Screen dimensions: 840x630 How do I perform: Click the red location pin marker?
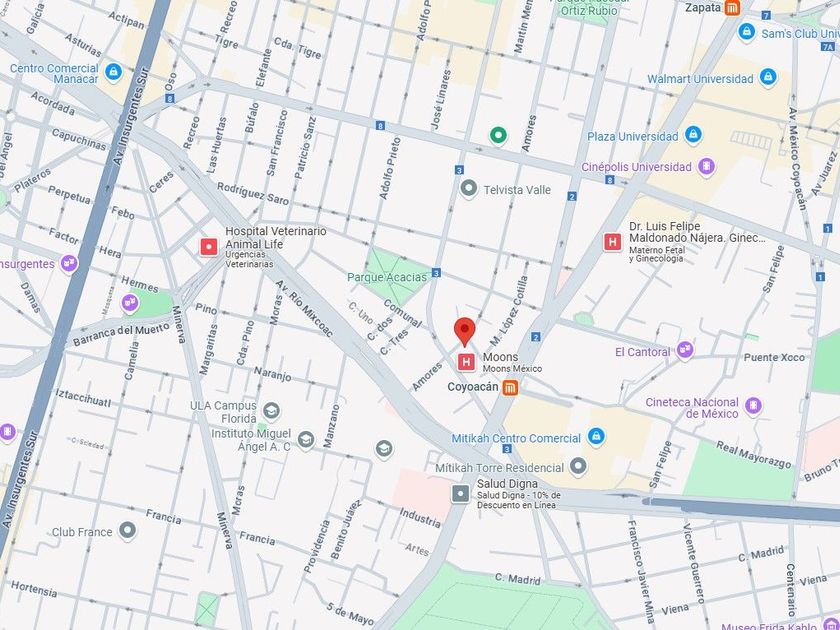[x=464, y=332]
